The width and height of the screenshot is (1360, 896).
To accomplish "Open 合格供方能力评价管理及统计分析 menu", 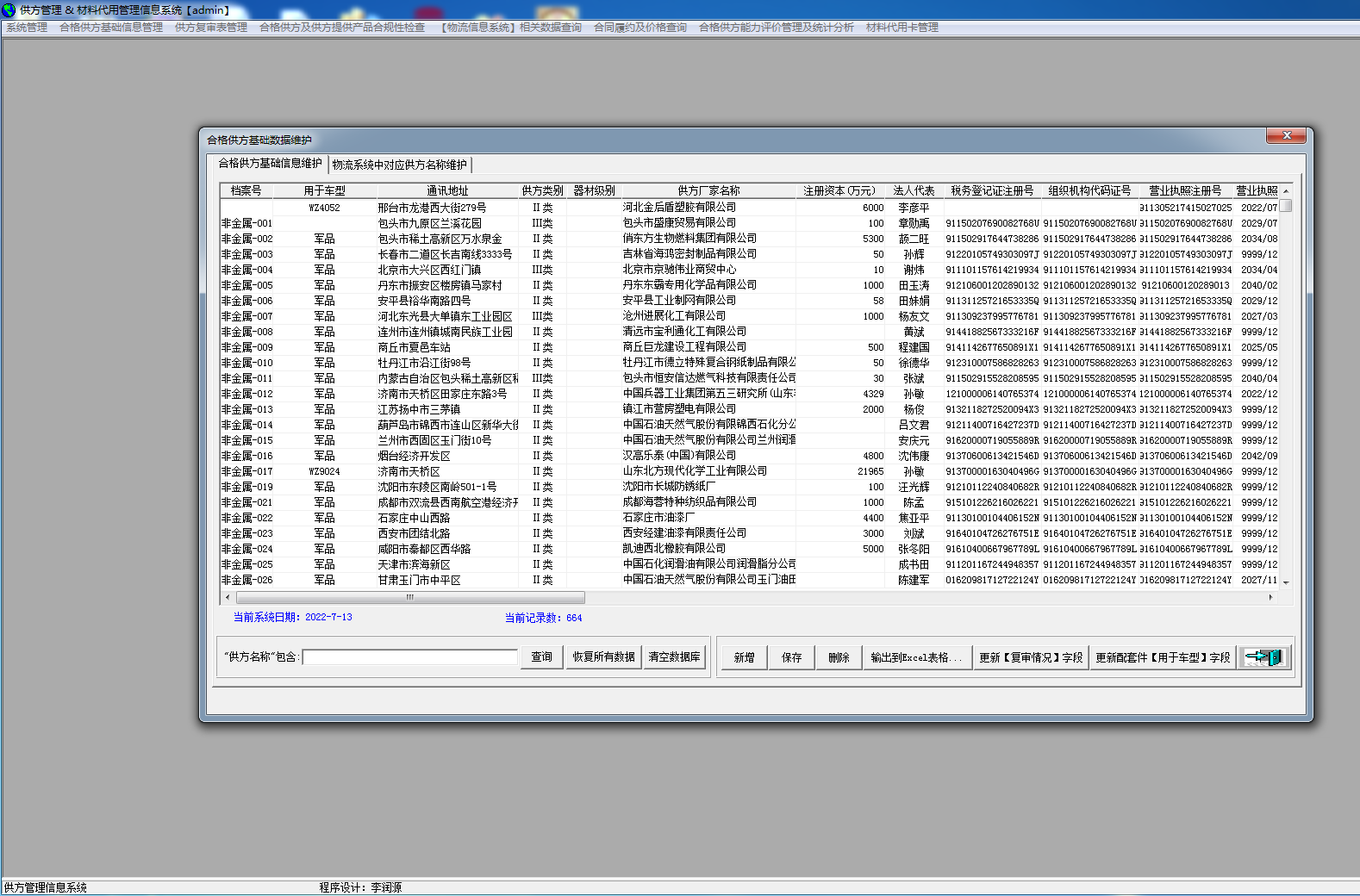I will (x=777, y=28).
